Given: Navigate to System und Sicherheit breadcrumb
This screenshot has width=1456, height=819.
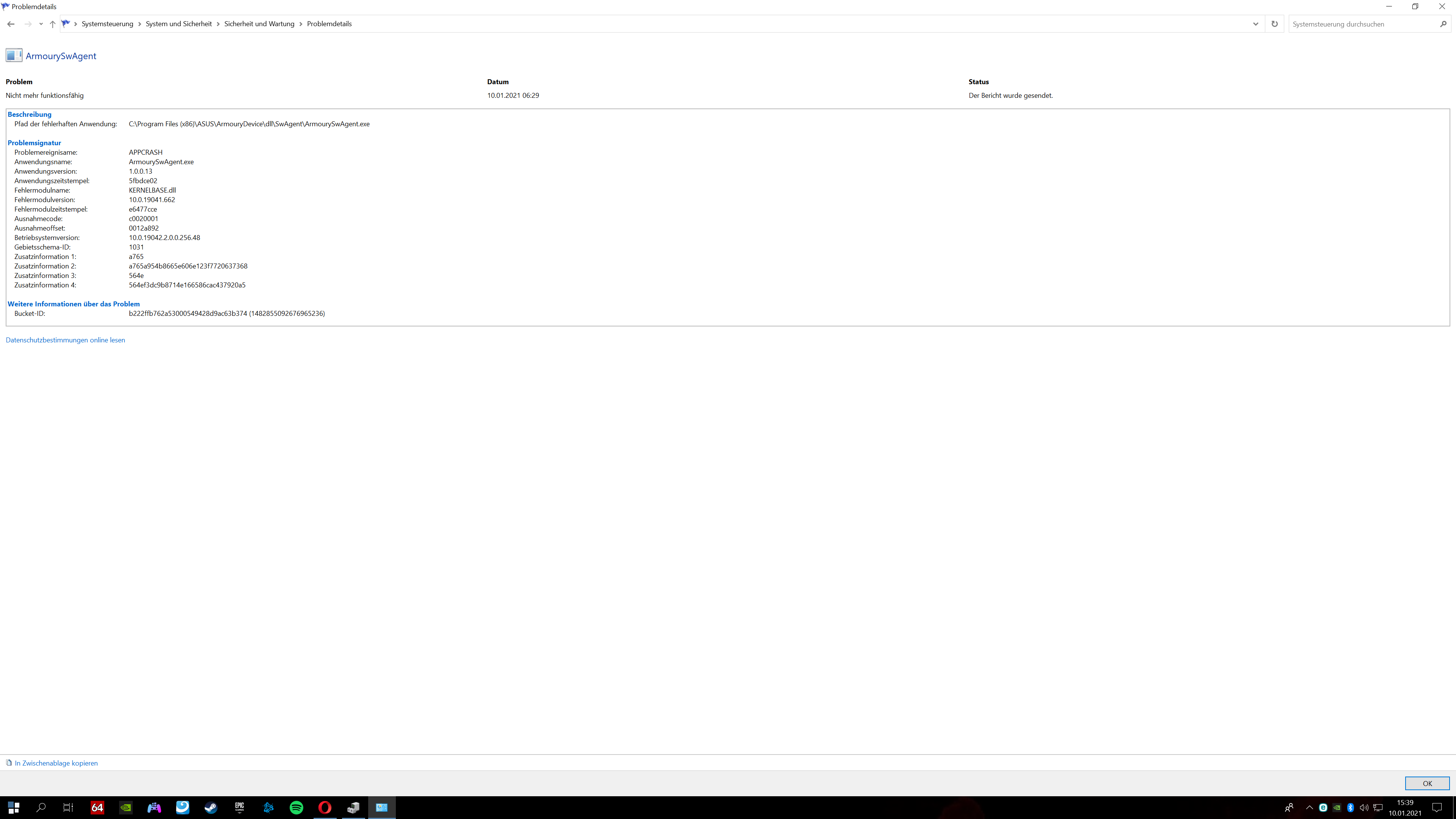Looking at the screenshot, I should click(179, 24).
